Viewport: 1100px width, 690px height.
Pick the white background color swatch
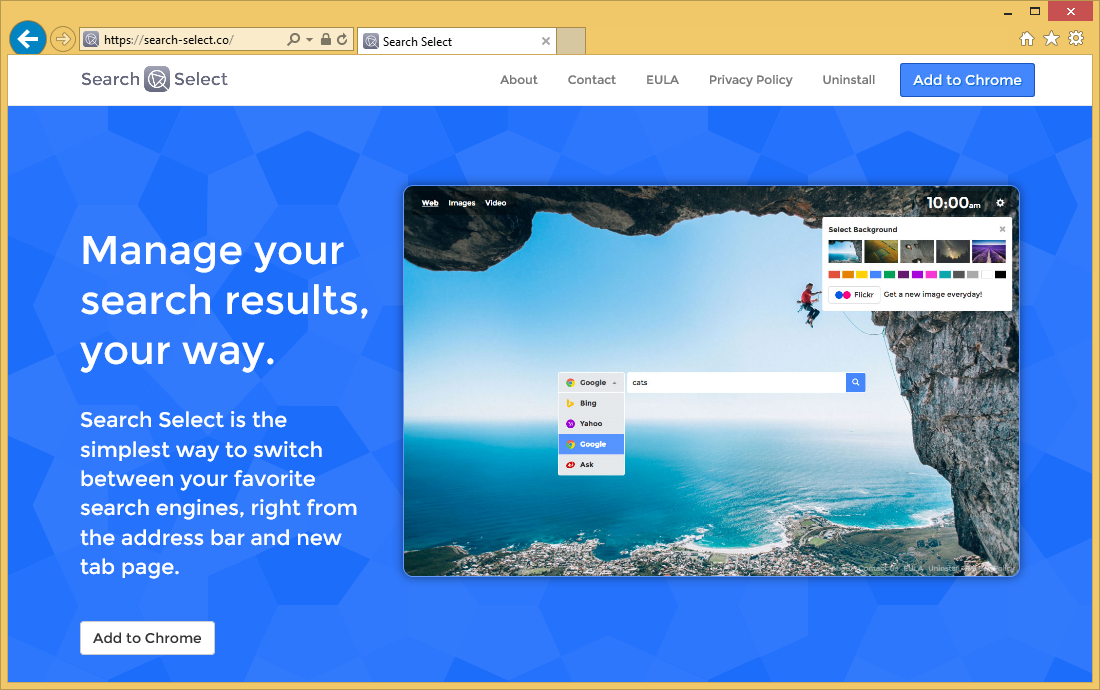(986, 275)
